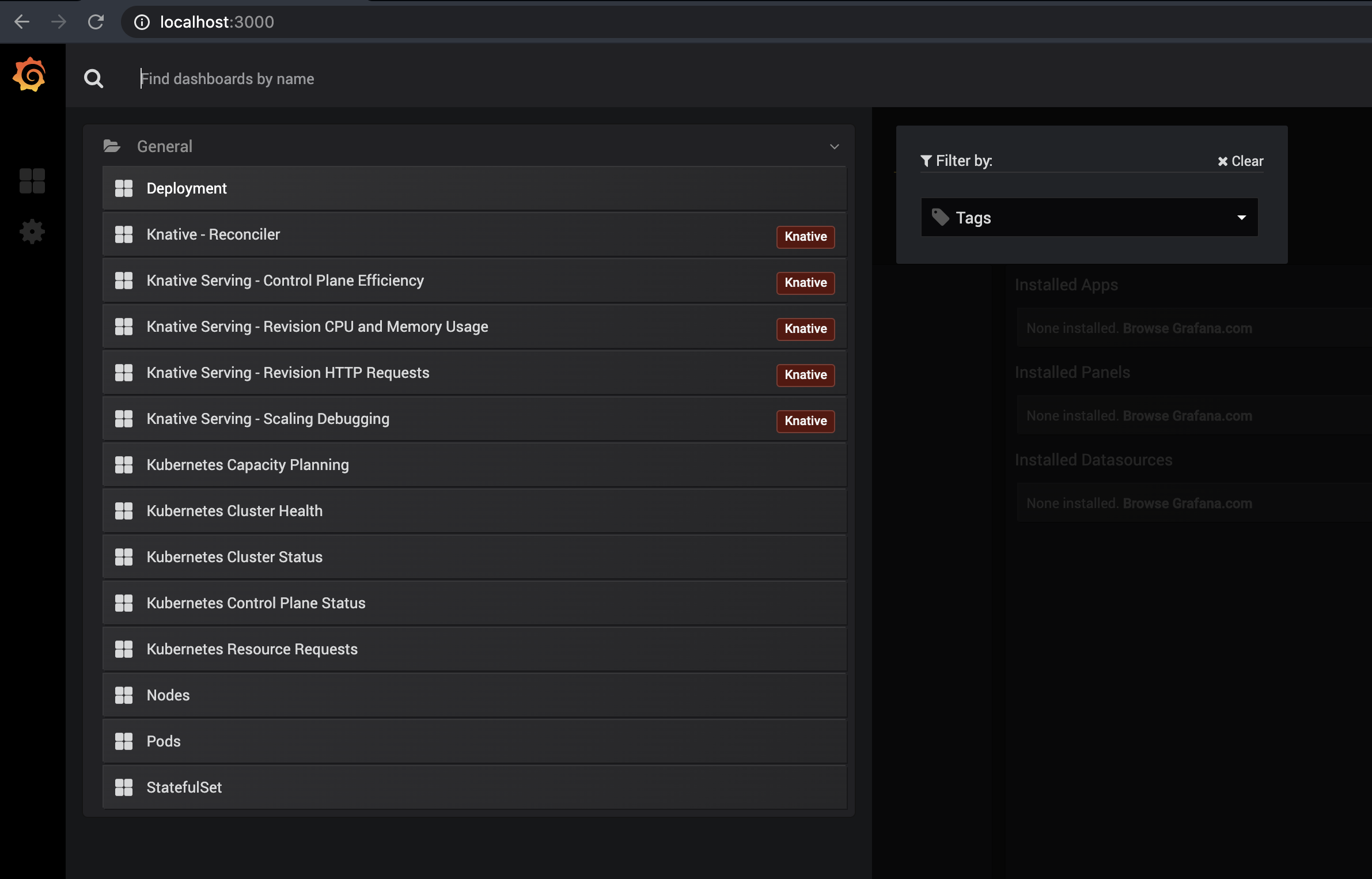Click the localhost:3000 address bar
The height and width of the screenshot is (879, 1372).
click(x=746, y=22)
